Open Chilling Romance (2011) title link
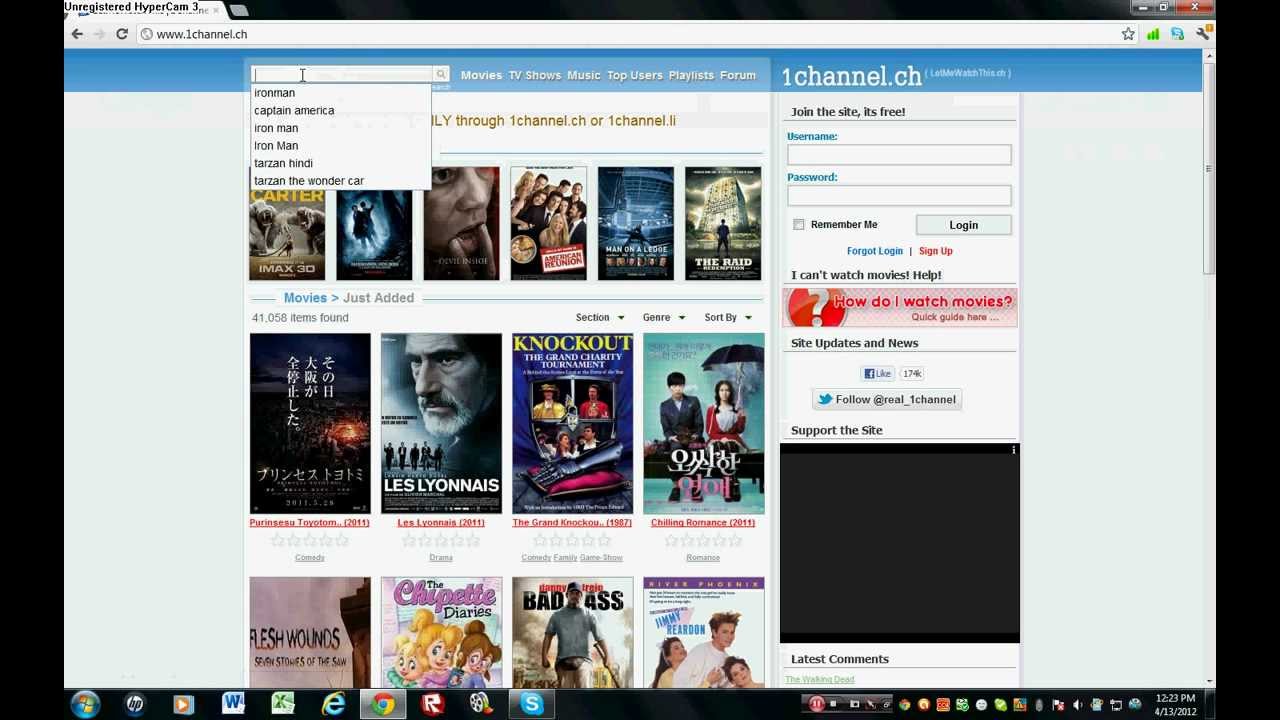Image resolution: width=1280 pixels, height=720 pixels. (x=703, y=522)
